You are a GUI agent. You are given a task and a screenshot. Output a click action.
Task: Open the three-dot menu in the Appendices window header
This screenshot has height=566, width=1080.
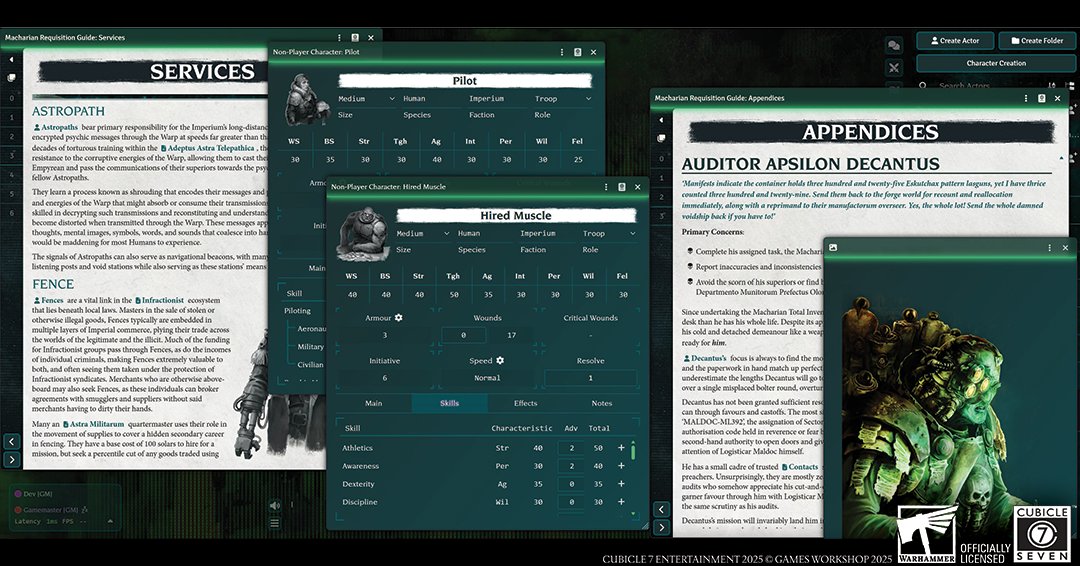[x=1026, y=98]
